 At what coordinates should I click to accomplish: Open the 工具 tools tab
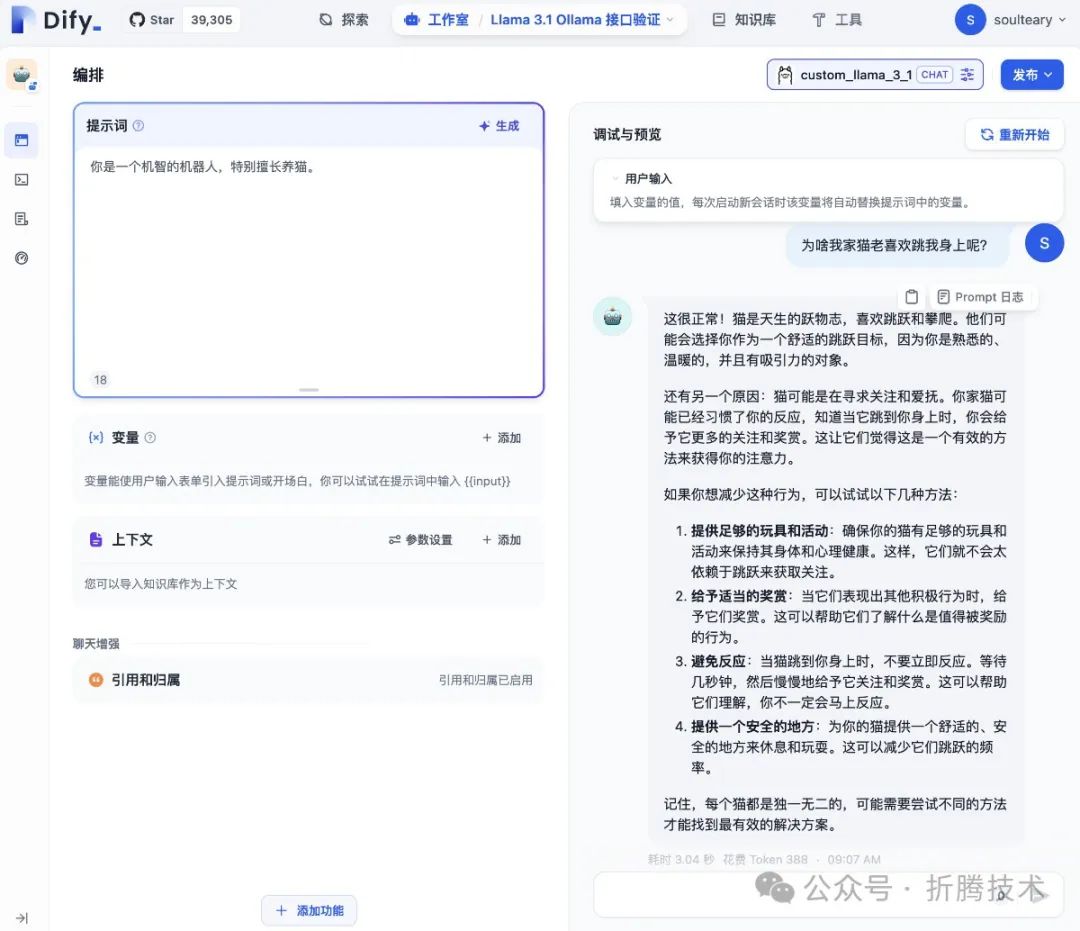pyautogui.click(x=837, y=20)
